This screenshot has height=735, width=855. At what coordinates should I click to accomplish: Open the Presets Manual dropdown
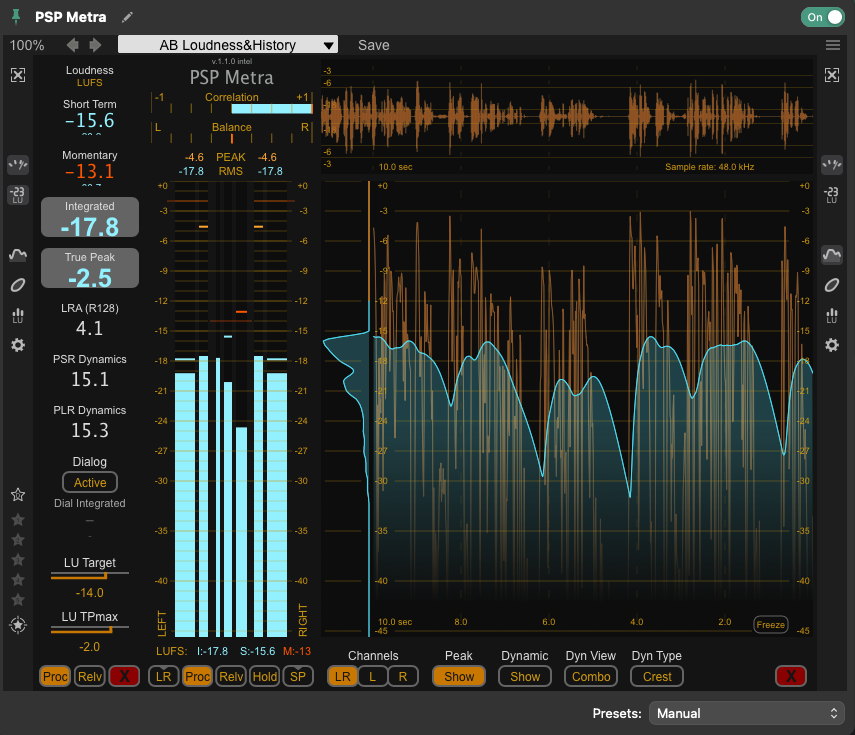tap(746, 713)
